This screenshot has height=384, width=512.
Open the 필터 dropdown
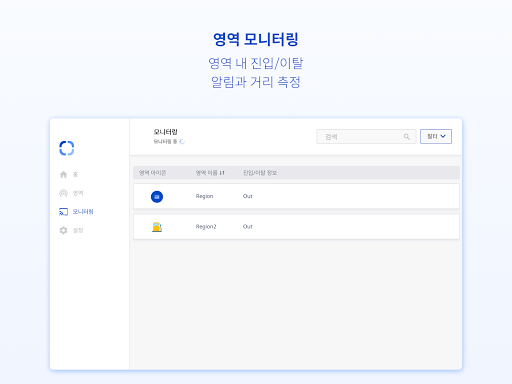pyautogui.click(x=436, y=136)
